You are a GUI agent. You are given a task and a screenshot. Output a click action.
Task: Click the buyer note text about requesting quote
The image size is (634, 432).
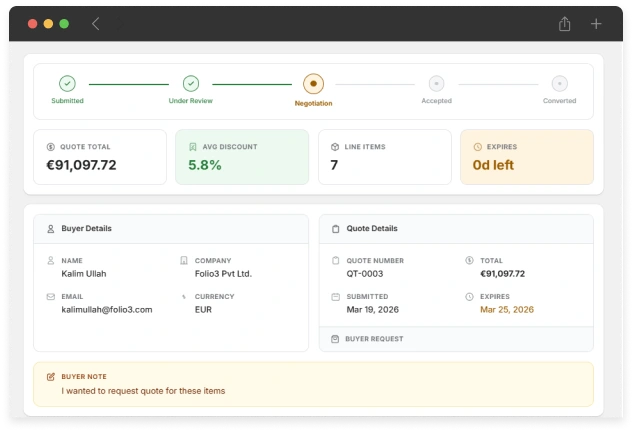point(143,391)
